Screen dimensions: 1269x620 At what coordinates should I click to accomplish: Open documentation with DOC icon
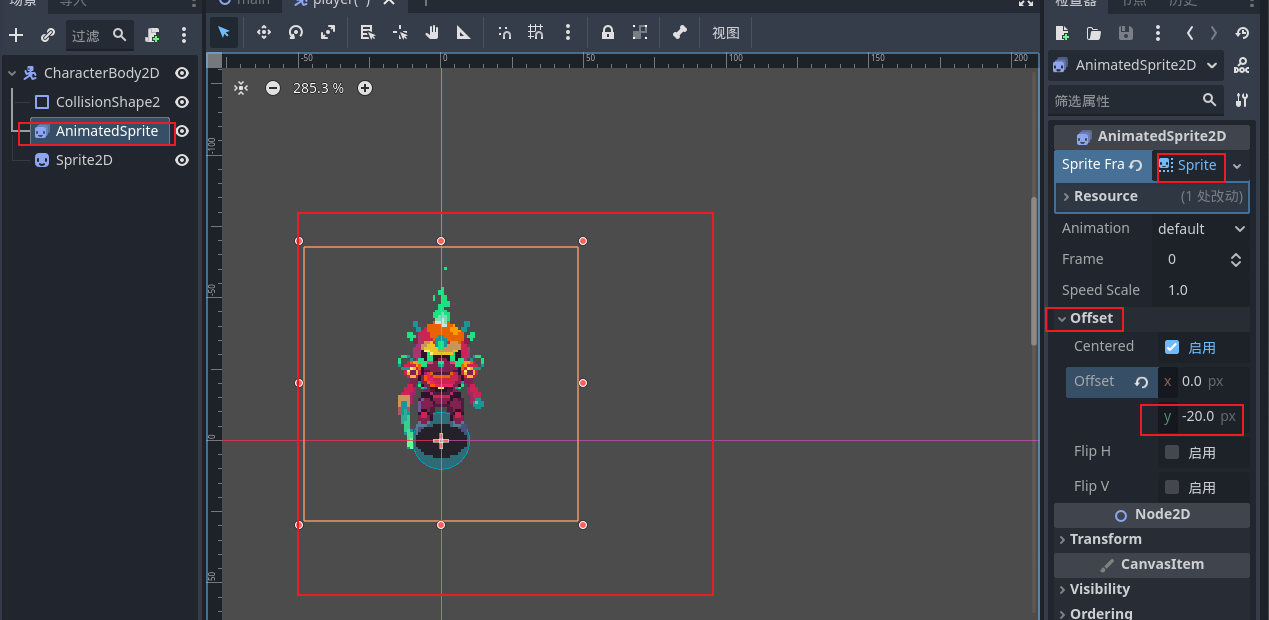(1241, 65)
